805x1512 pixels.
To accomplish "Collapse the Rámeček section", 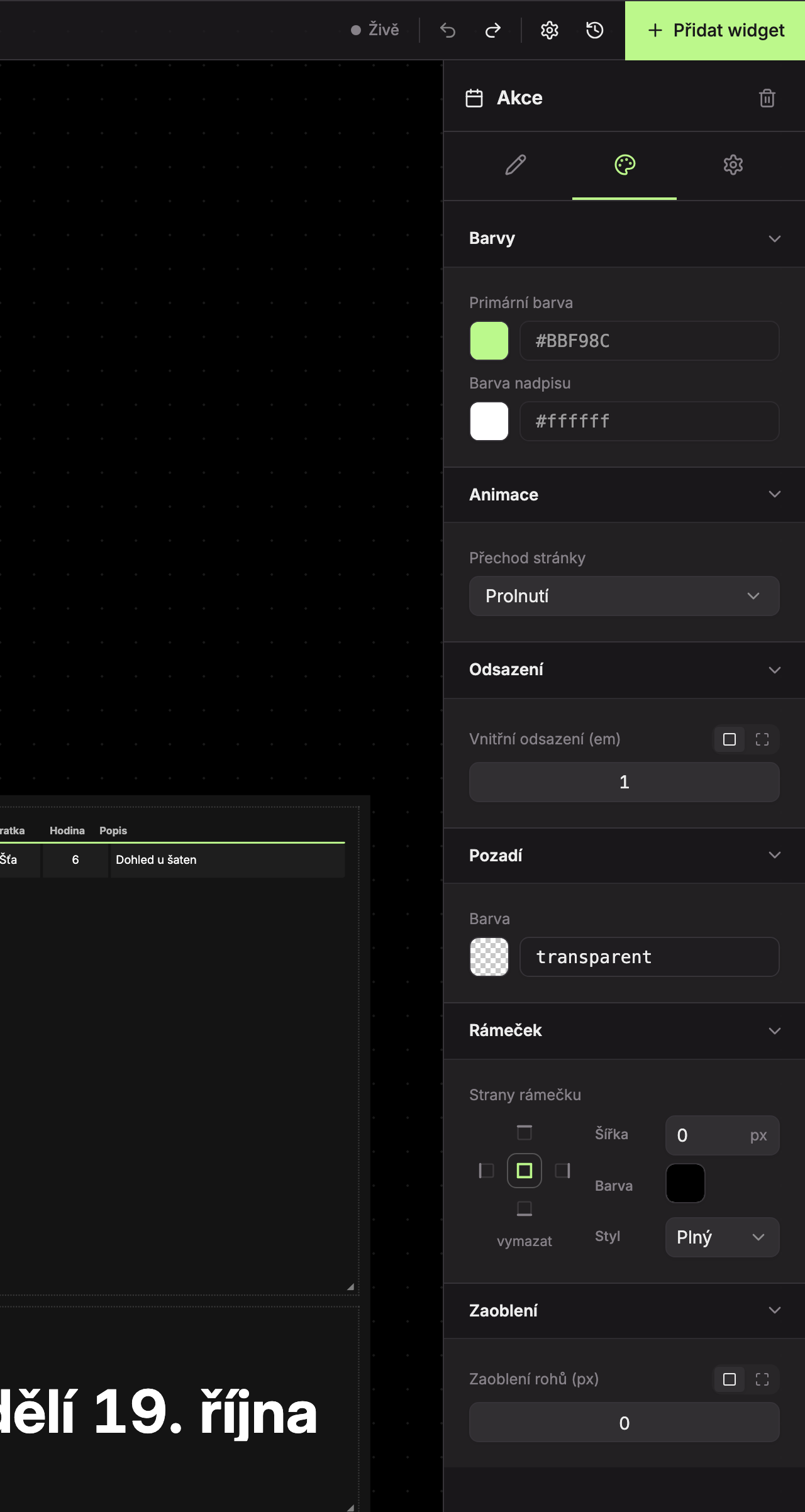I will tap(775, 1031).
